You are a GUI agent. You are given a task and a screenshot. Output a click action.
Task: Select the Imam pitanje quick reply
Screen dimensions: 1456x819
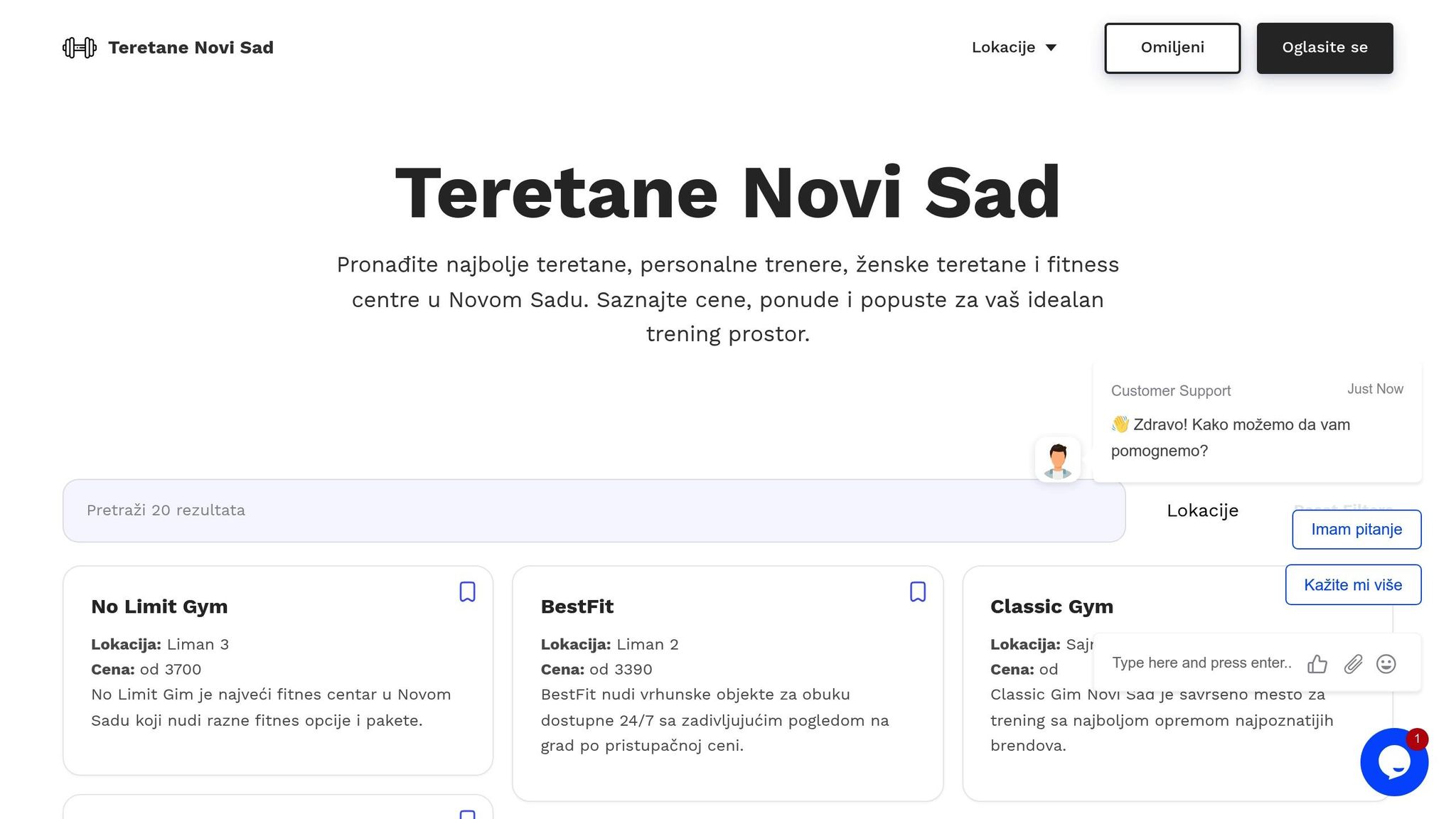1356,529
